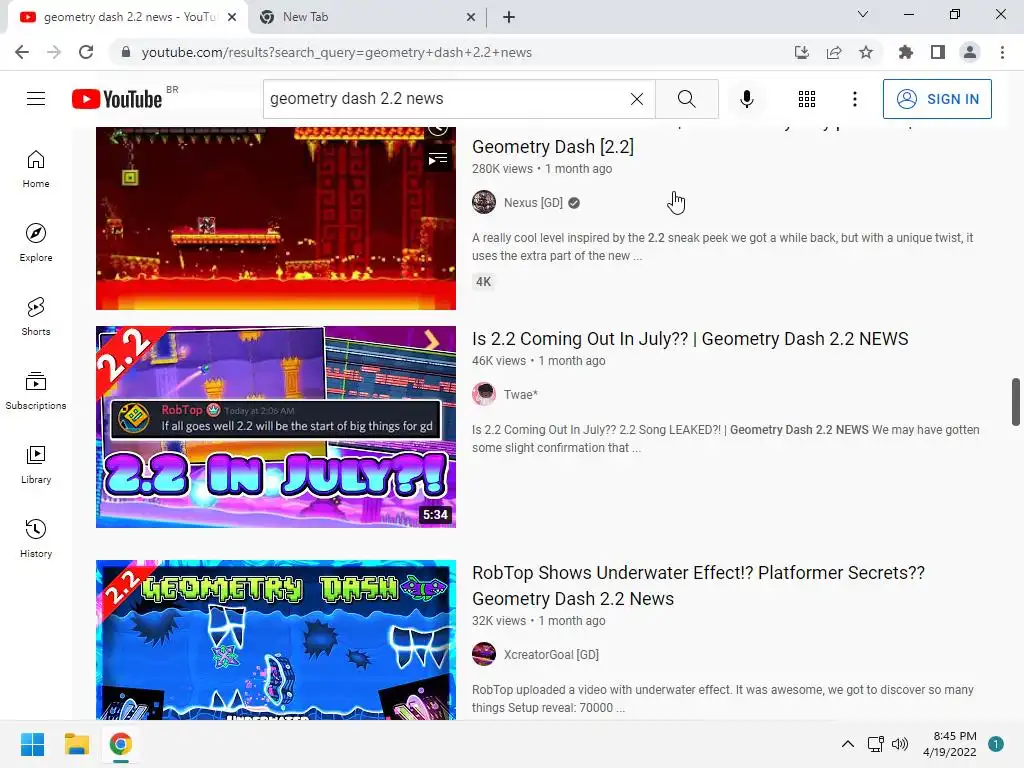1024x768 pixels.
Task: Click the Nexus [GD] channel avatar
Action: (x=484, y=202)
